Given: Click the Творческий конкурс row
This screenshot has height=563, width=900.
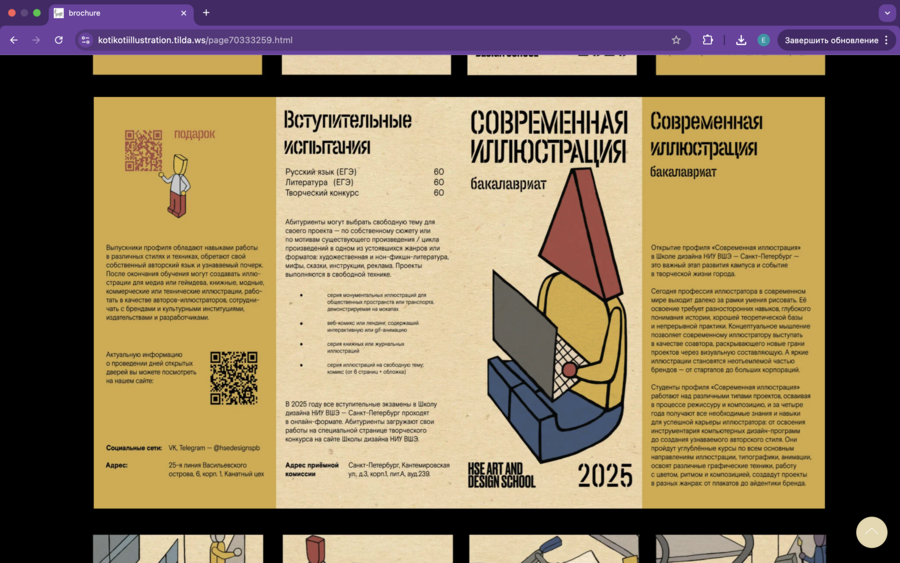Looking at the screenshot, I should pyautogui.click(x=364, y=193).
